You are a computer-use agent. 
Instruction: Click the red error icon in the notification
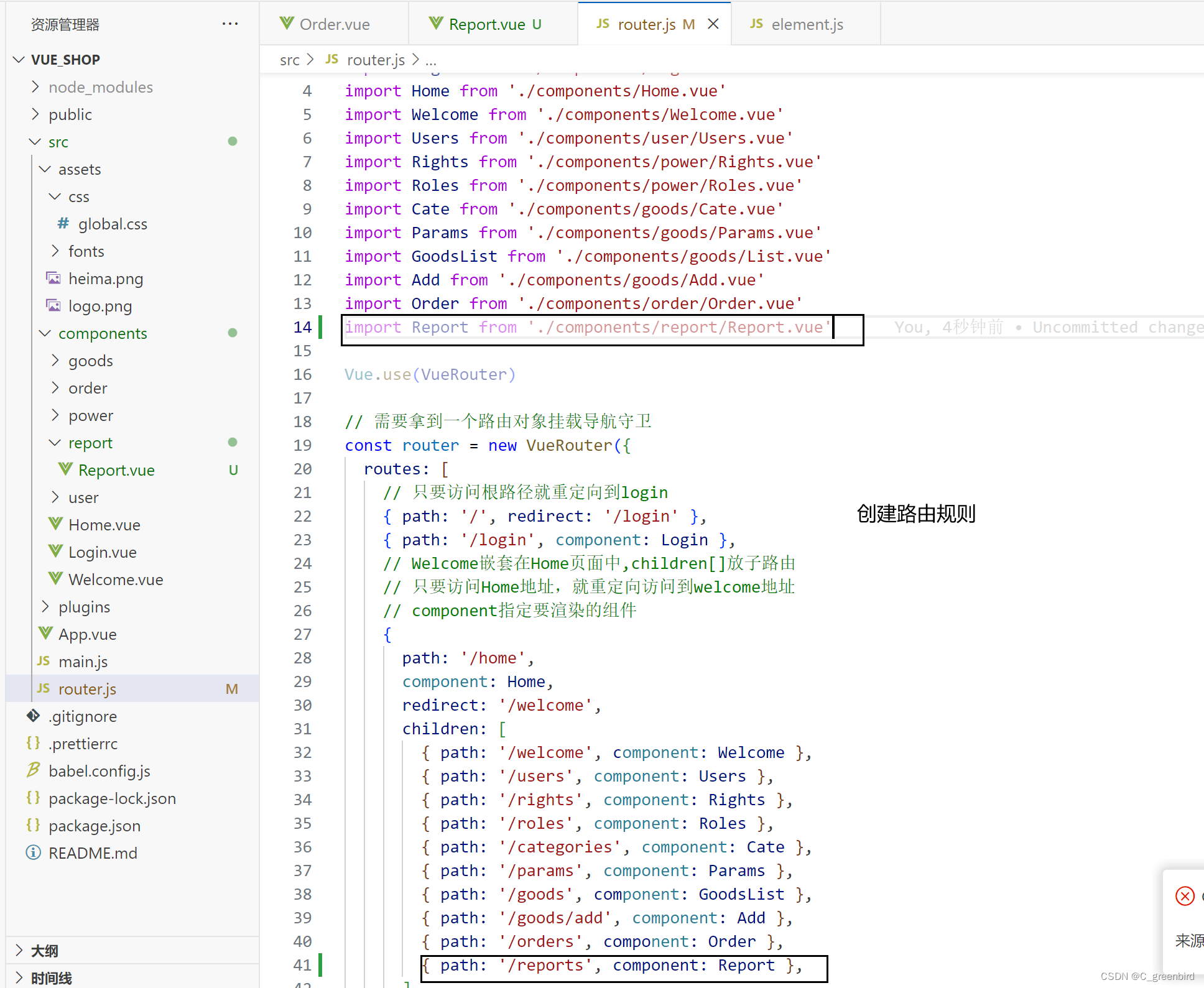[x=1185, y=896]
